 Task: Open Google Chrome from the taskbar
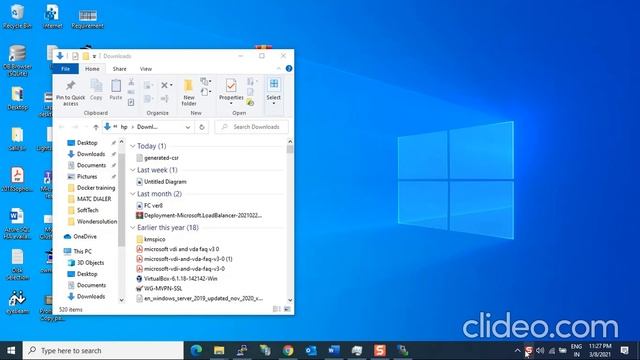(288, 350)
